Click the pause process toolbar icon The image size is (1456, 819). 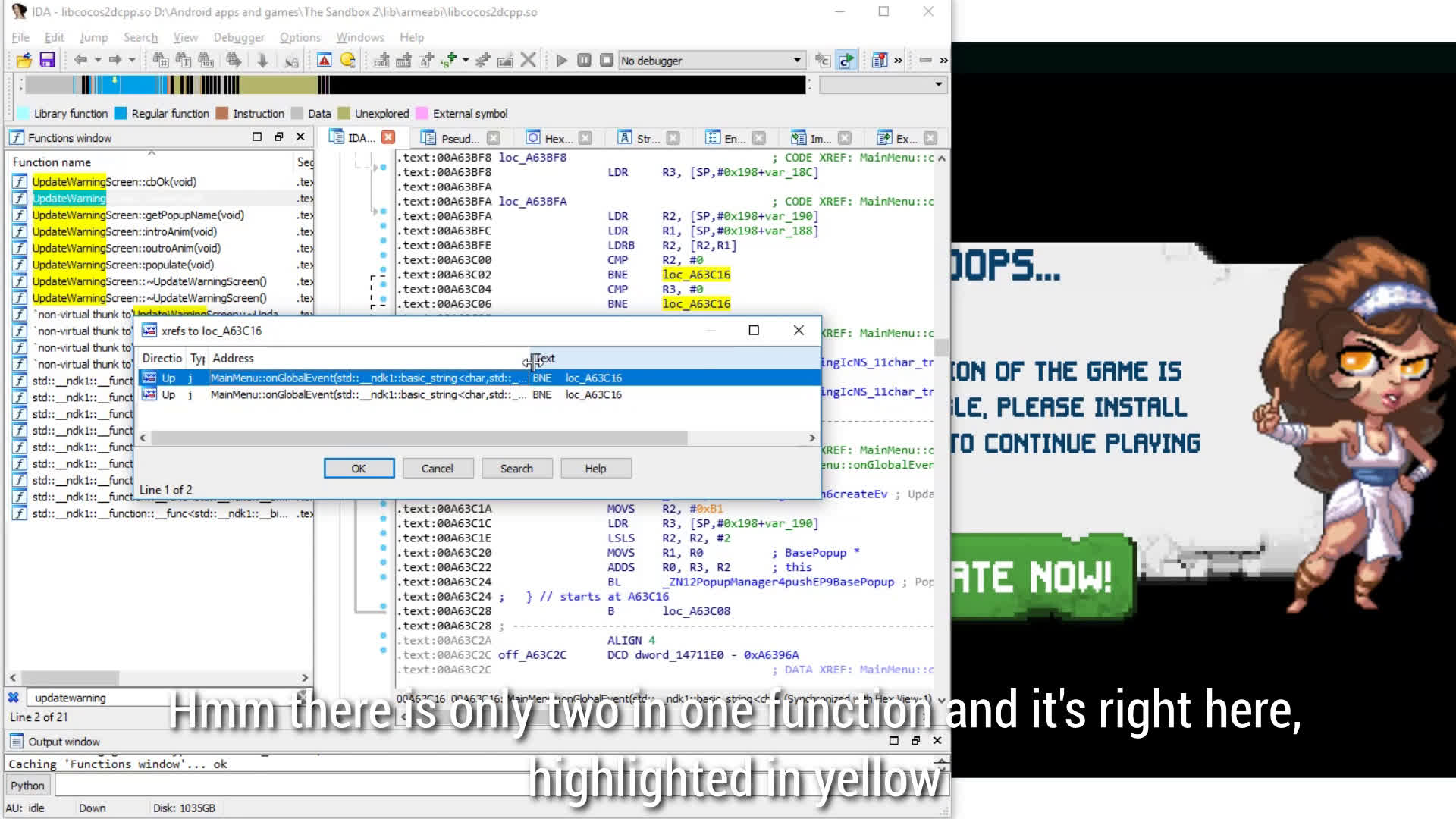point(584,60)
